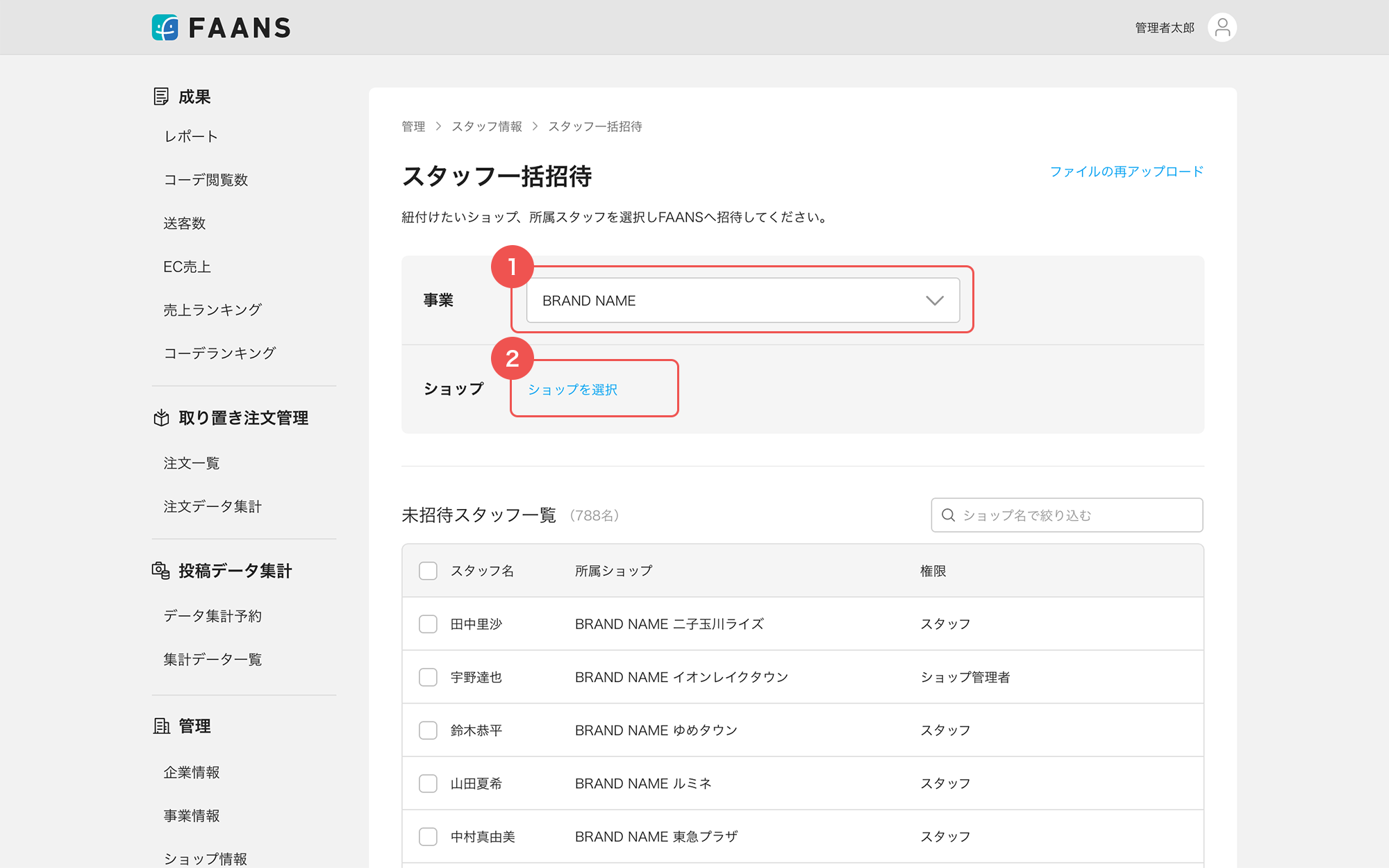This screenshot has width=1389, height=868.
Task: Click the ショップを選択 link
Action: click(x=573, y=390)
